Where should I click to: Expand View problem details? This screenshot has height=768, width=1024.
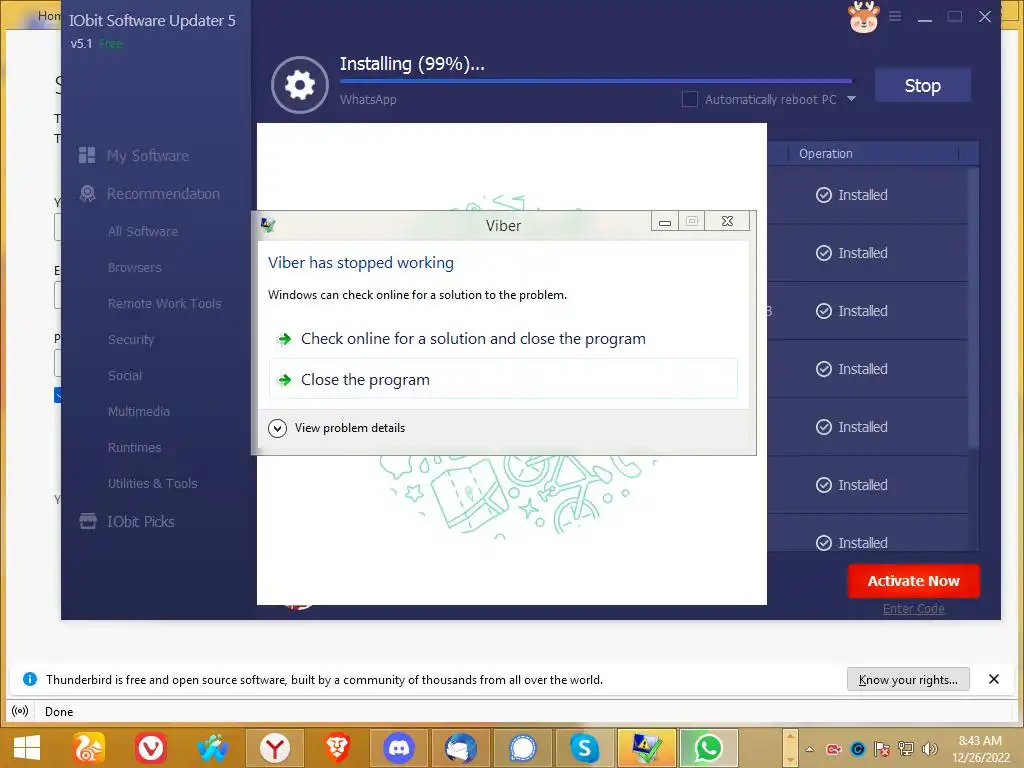tap(337, 428)
